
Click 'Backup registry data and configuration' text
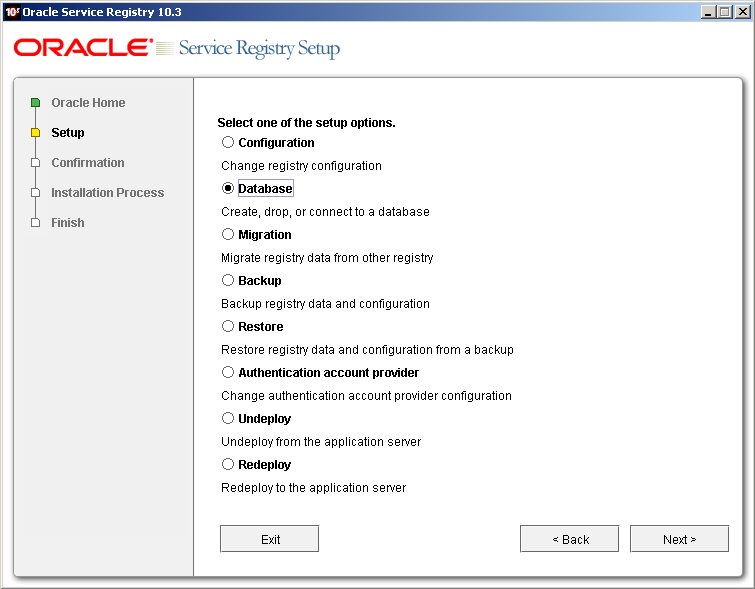pos(325,304)
